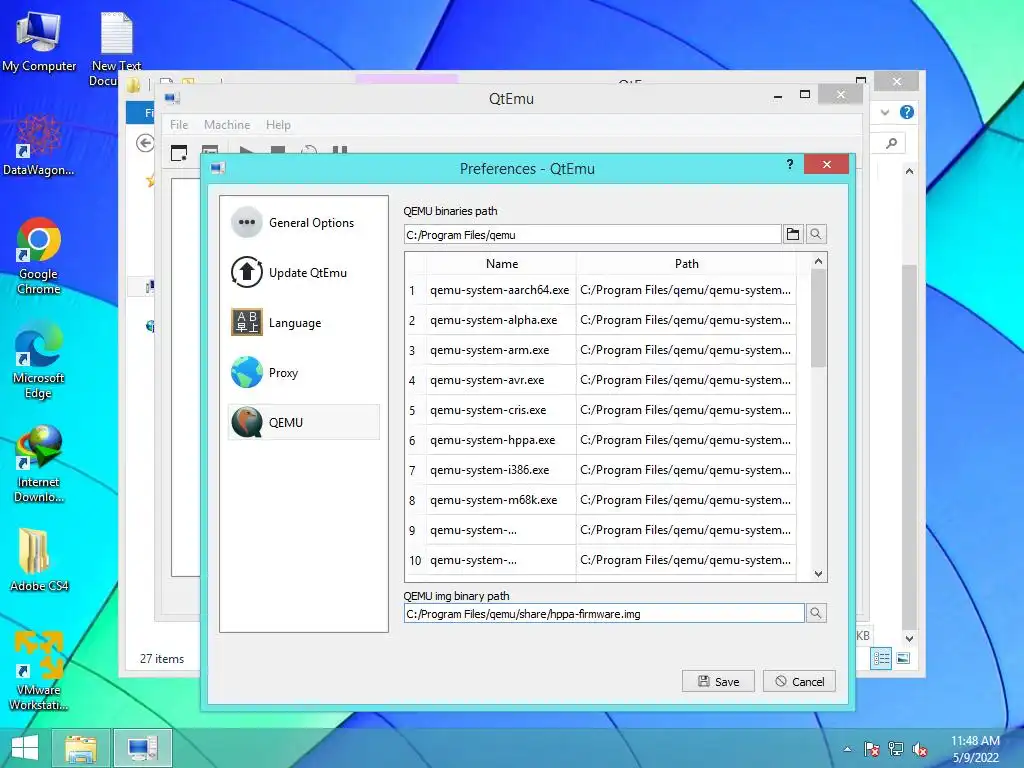Open My Computer desktop icon
Image resolution: width=1024 pixels, height=768 pixels.
[x=39, y=42]
